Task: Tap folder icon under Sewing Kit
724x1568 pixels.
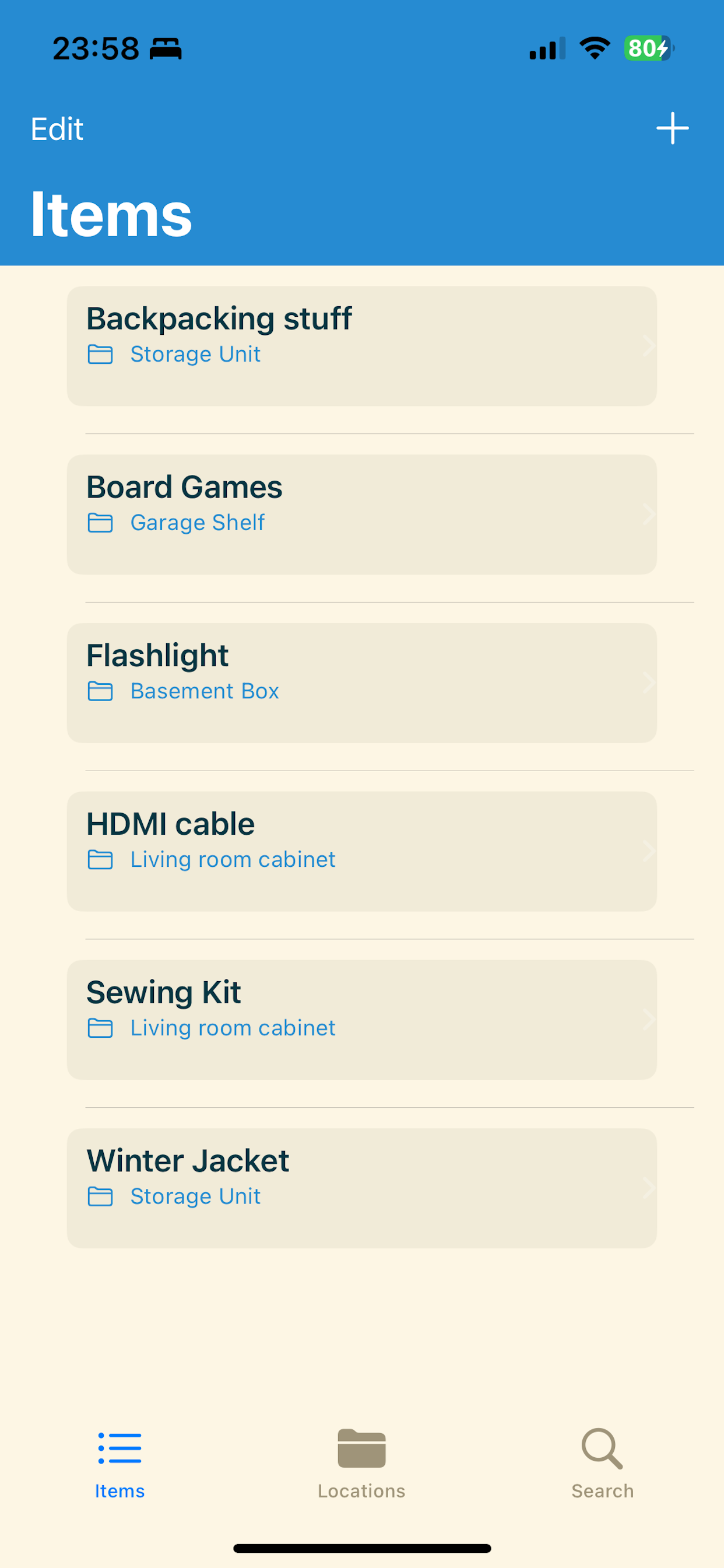Action: [x=100, y=1028]
